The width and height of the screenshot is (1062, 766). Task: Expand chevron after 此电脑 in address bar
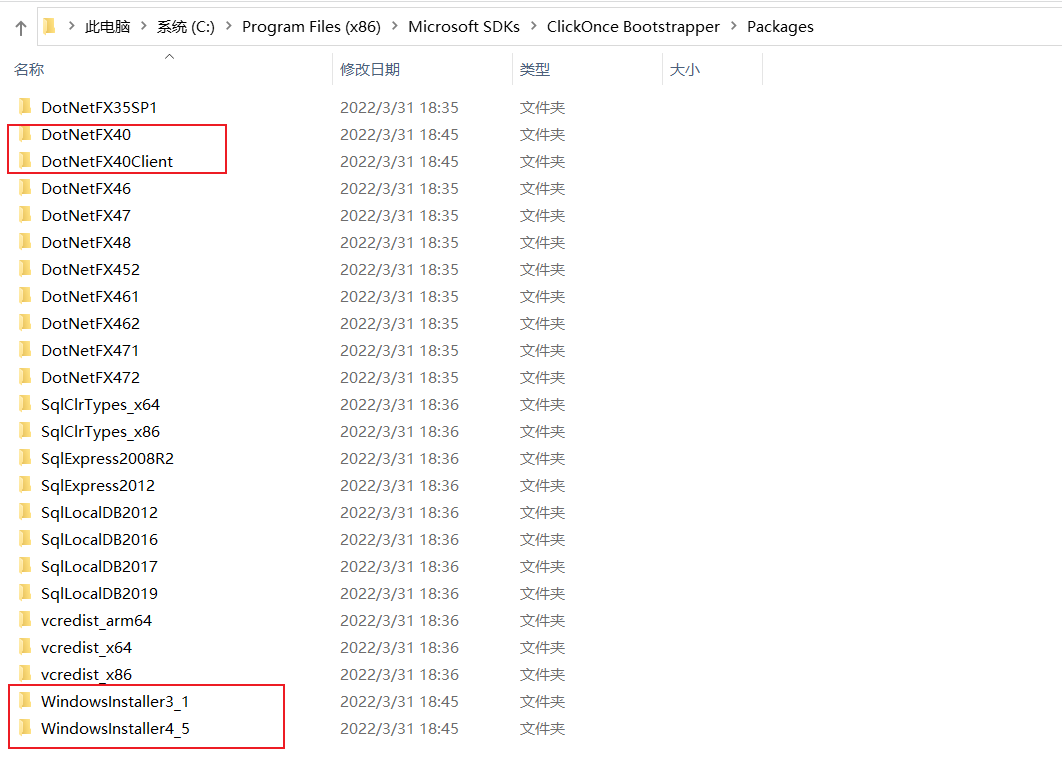(144, 26)
